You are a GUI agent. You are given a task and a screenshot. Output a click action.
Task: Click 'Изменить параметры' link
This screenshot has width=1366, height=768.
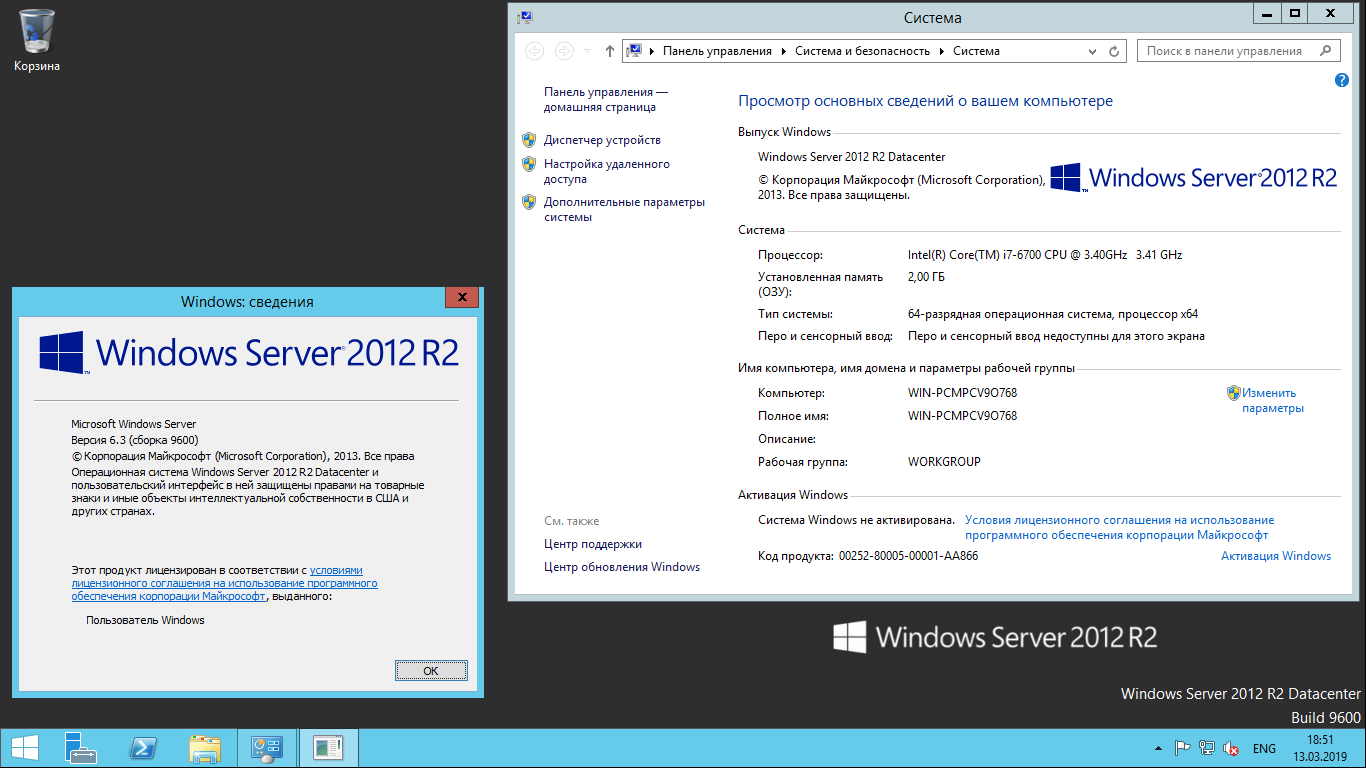[1273, 400]
